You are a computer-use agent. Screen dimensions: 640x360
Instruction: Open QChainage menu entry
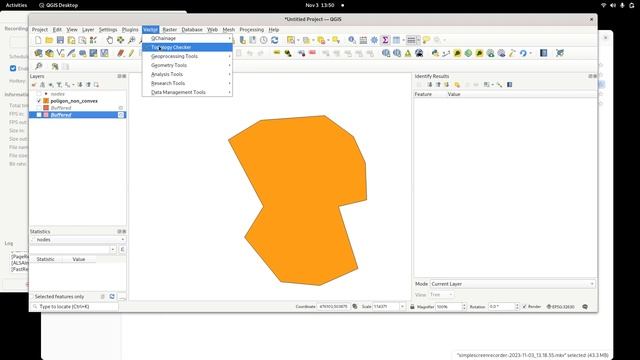pos(187,38)
